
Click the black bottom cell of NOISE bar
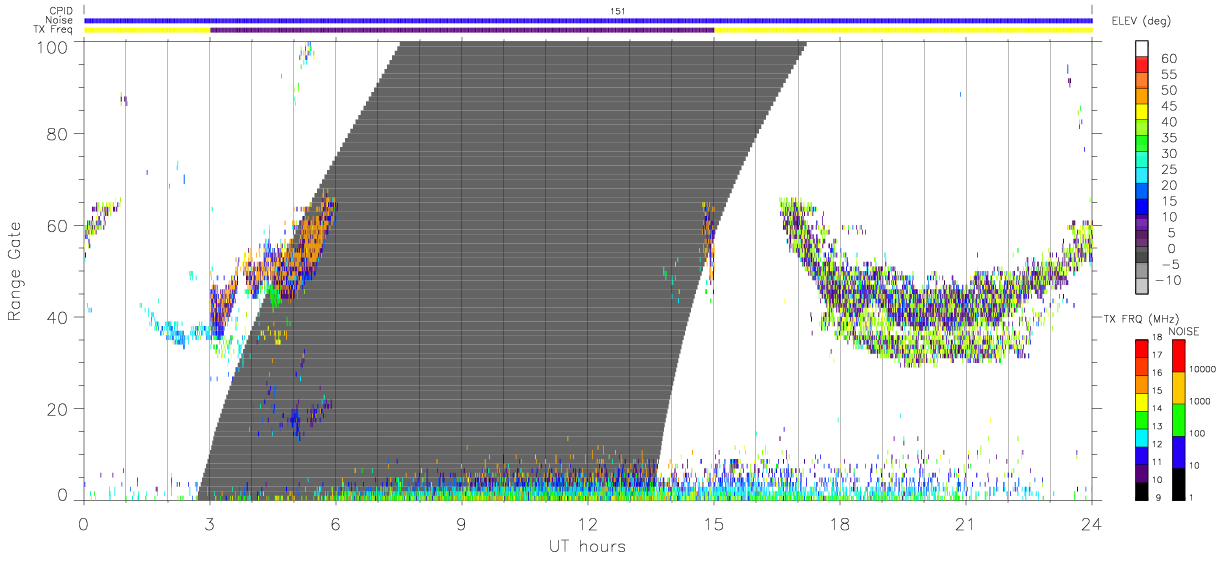pos(1179,484)
